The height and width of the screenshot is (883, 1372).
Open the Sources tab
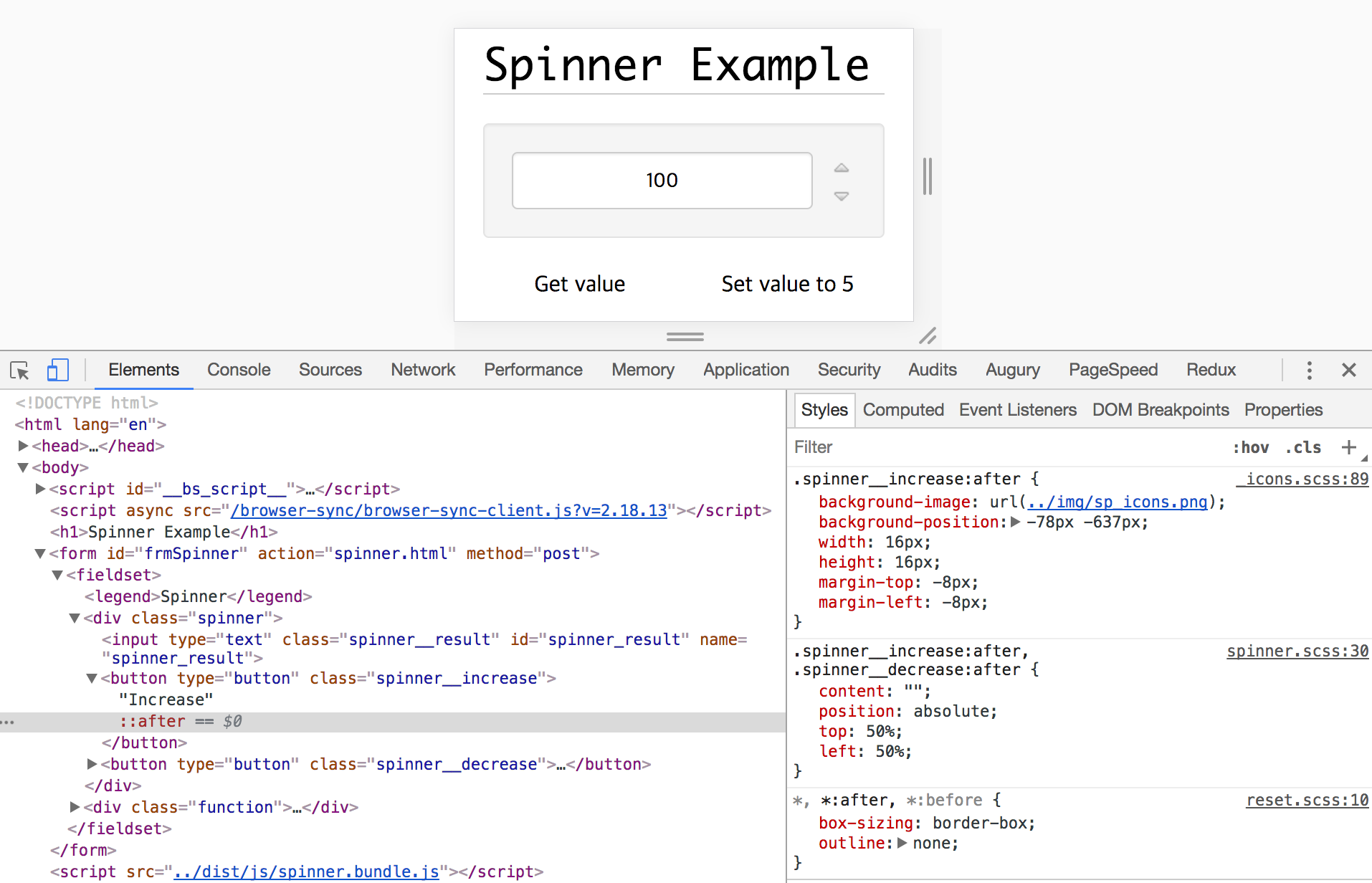[x=330, y=370]
